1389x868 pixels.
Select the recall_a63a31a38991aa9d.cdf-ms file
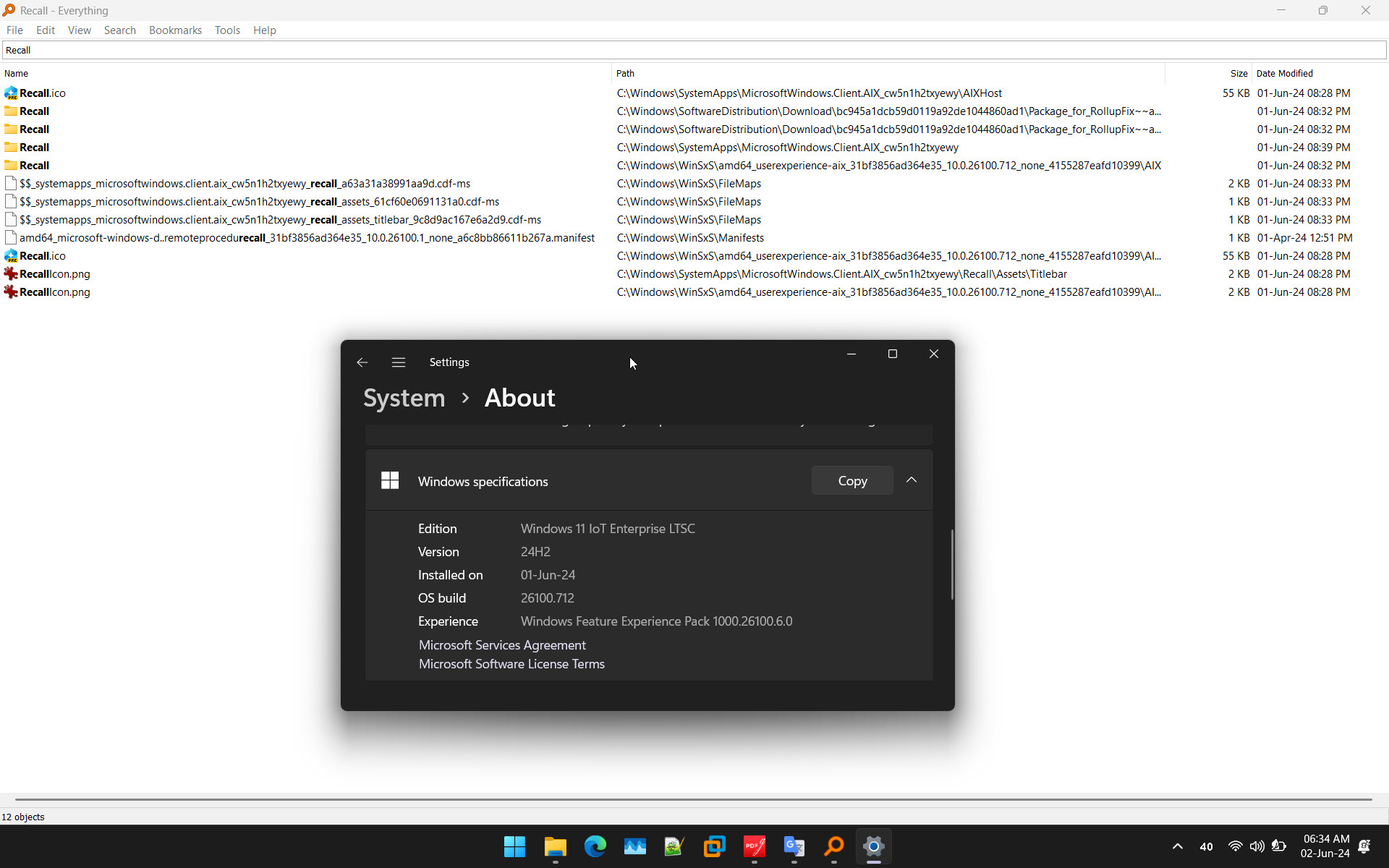pyautogui.click(x=245, y=184)
